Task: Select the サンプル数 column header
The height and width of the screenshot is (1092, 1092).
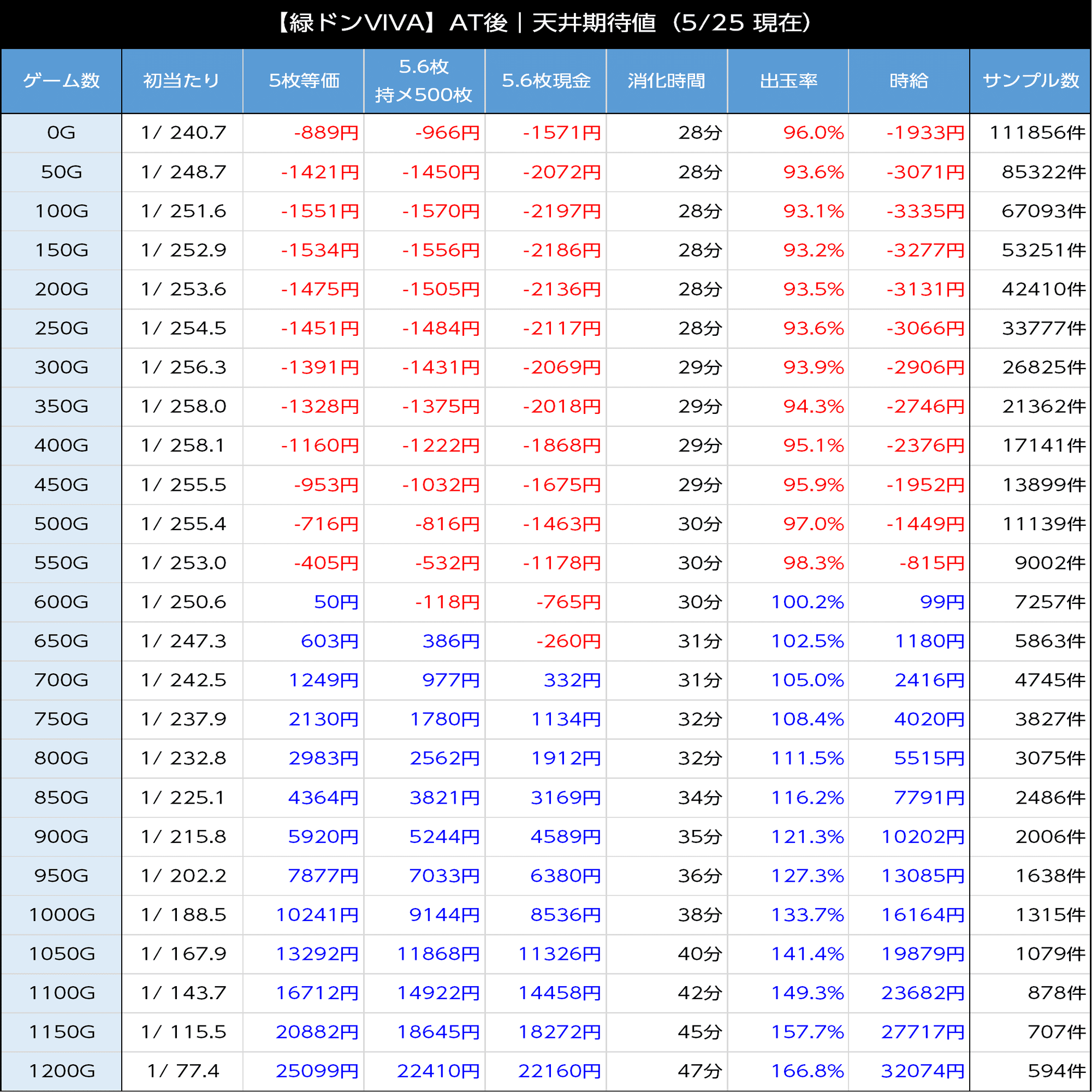Action: tap(1031, 81)
